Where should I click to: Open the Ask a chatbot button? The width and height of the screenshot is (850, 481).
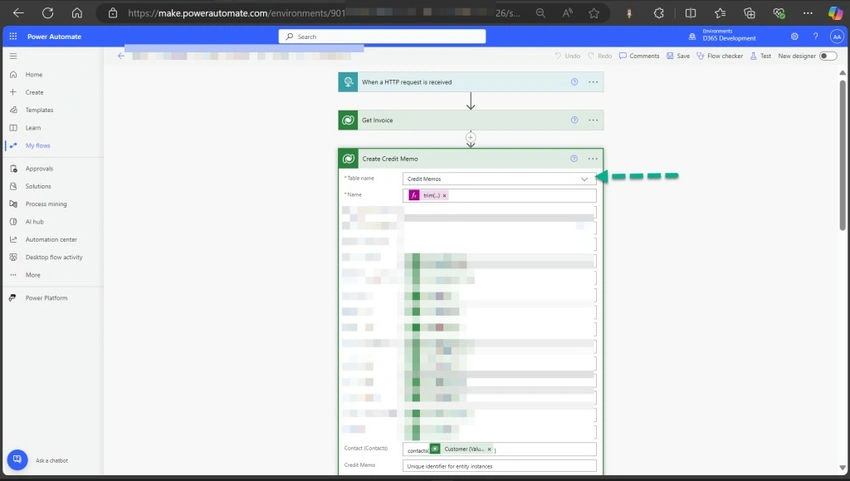point(17,460)
